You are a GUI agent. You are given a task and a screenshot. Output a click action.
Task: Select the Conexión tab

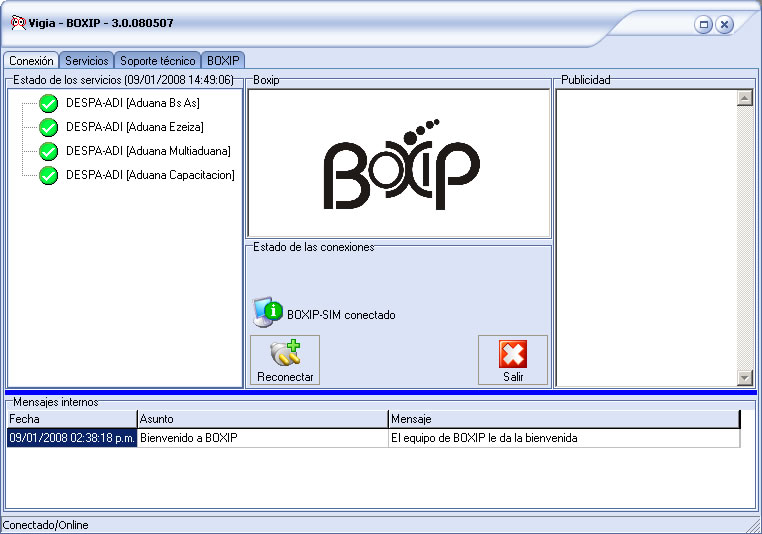[x=31, y=61]
